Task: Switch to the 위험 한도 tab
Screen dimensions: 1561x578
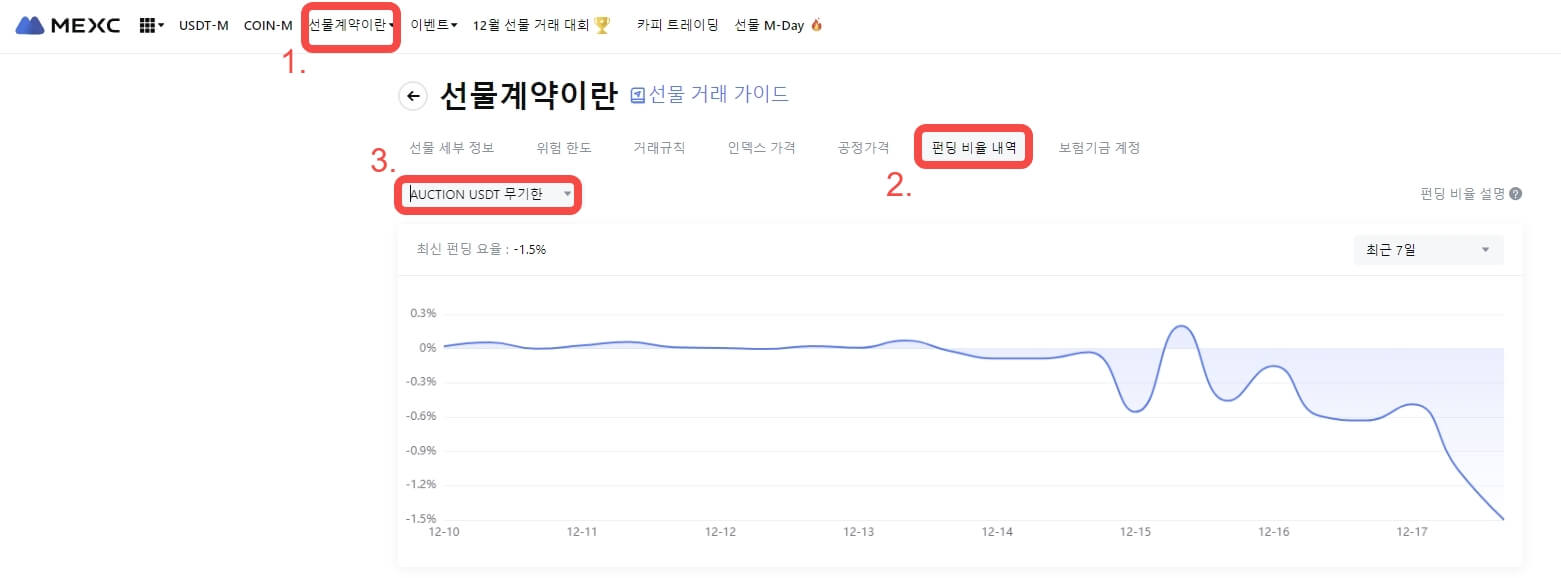Action: pos(564,148)
